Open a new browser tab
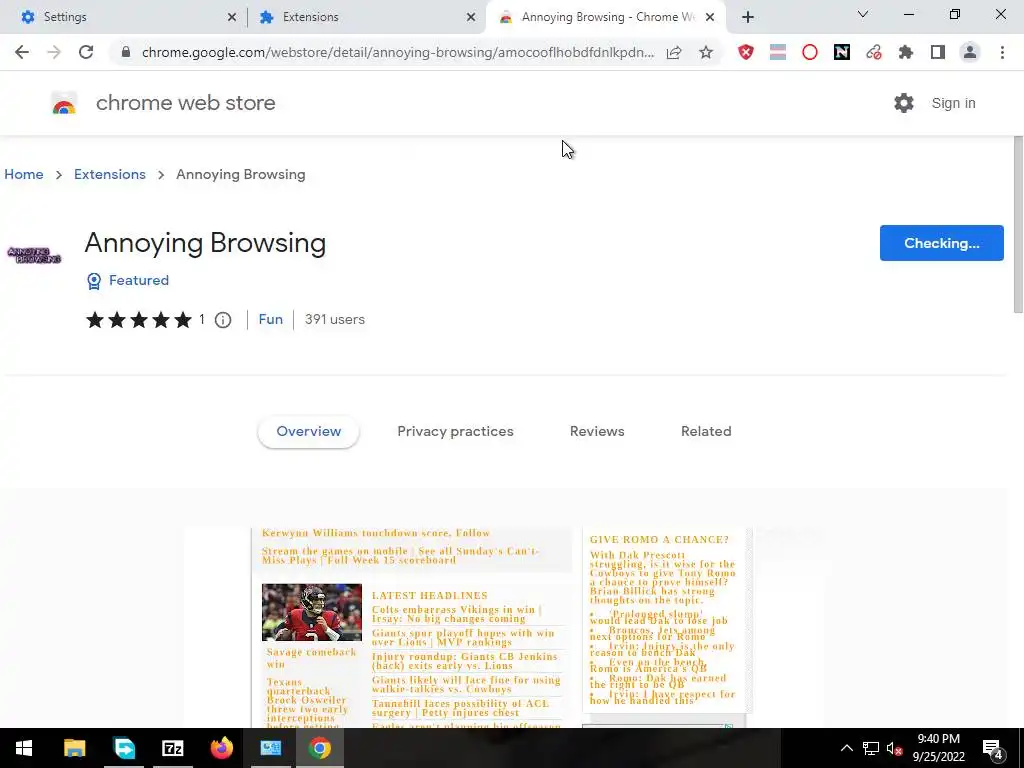This screenshot has width=1024, height=768. [x=748, y=17]
